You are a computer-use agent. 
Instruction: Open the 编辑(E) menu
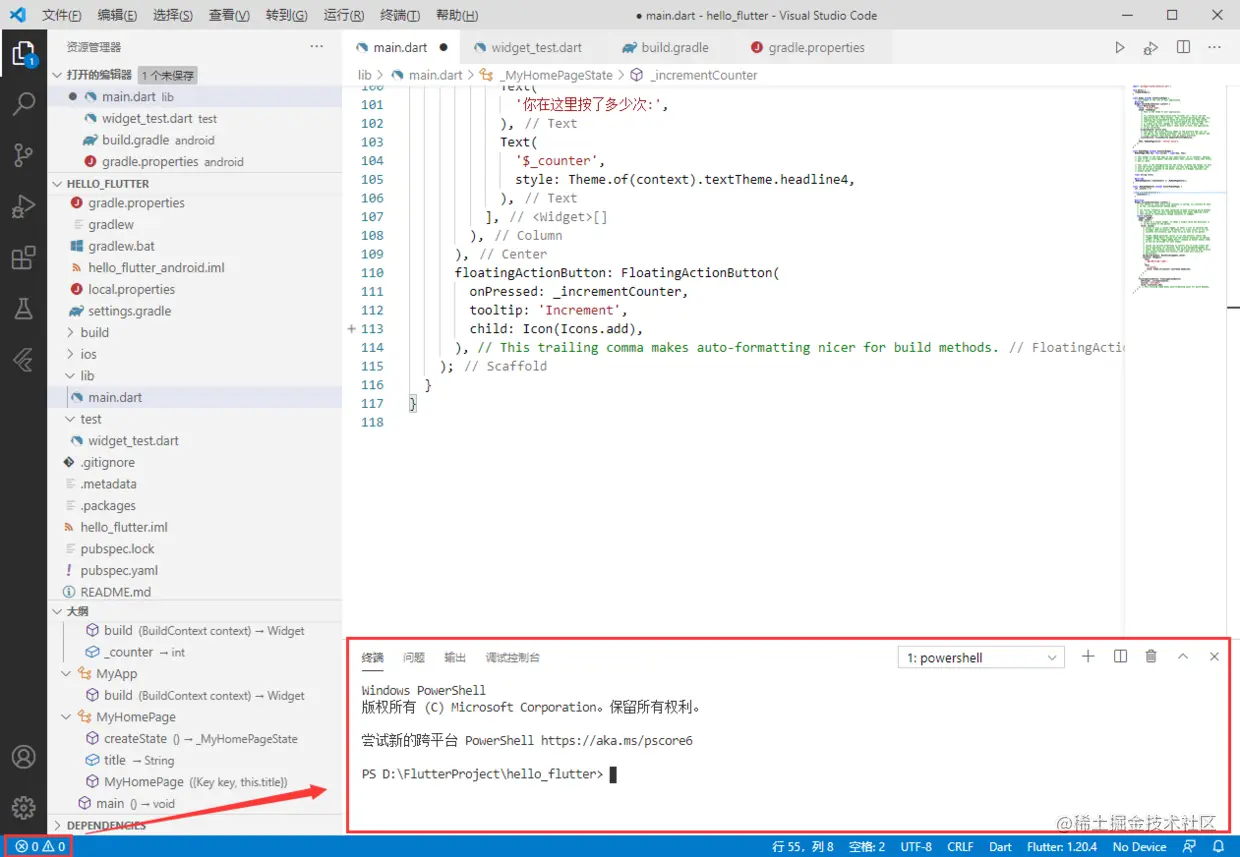point(118,16)
